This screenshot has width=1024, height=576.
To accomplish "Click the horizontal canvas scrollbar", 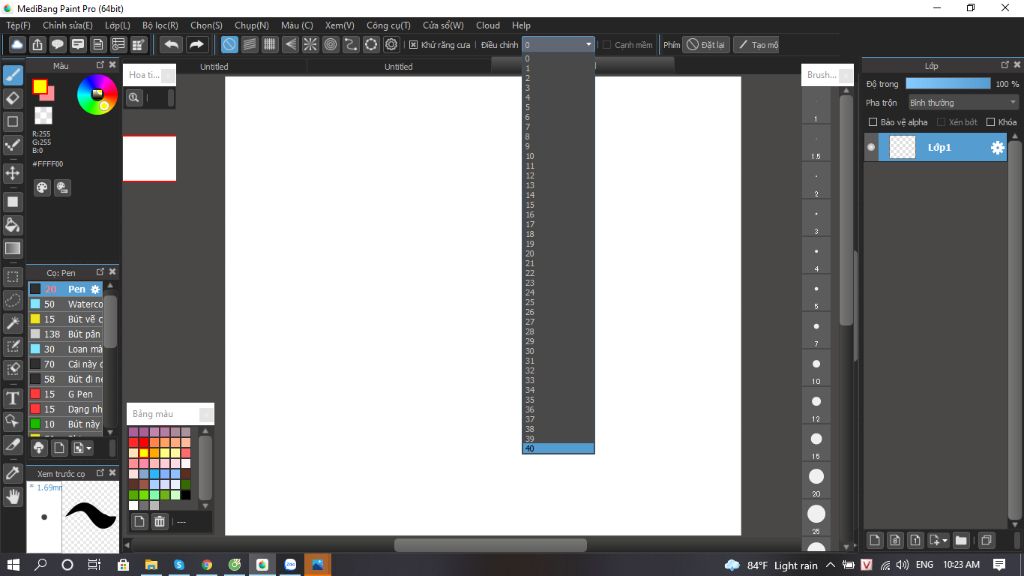I will tap(490, 545).
